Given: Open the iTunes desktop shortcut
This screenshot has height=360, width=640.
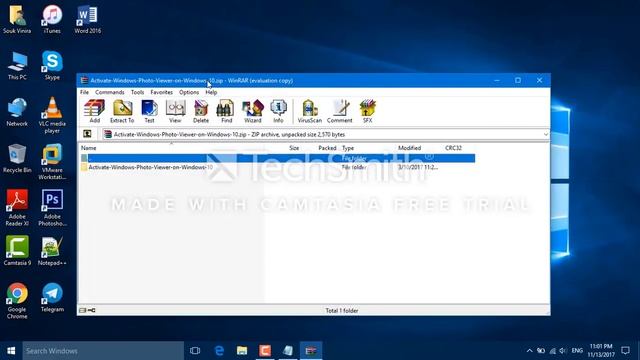Looking at the screenshot, I should [52, 19].
